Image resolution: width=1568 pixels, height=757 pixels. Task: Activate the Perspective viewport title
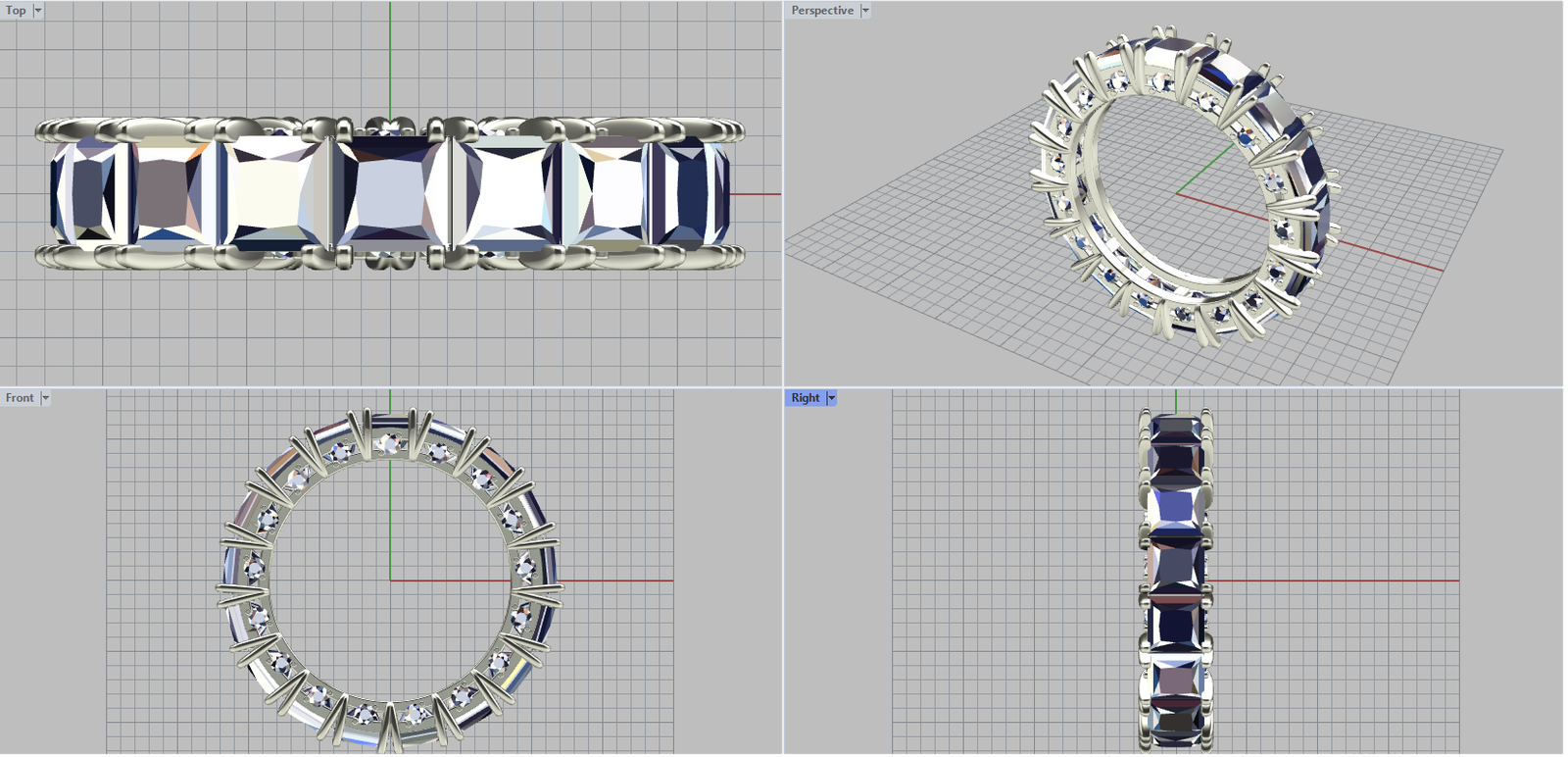(821, 11)
